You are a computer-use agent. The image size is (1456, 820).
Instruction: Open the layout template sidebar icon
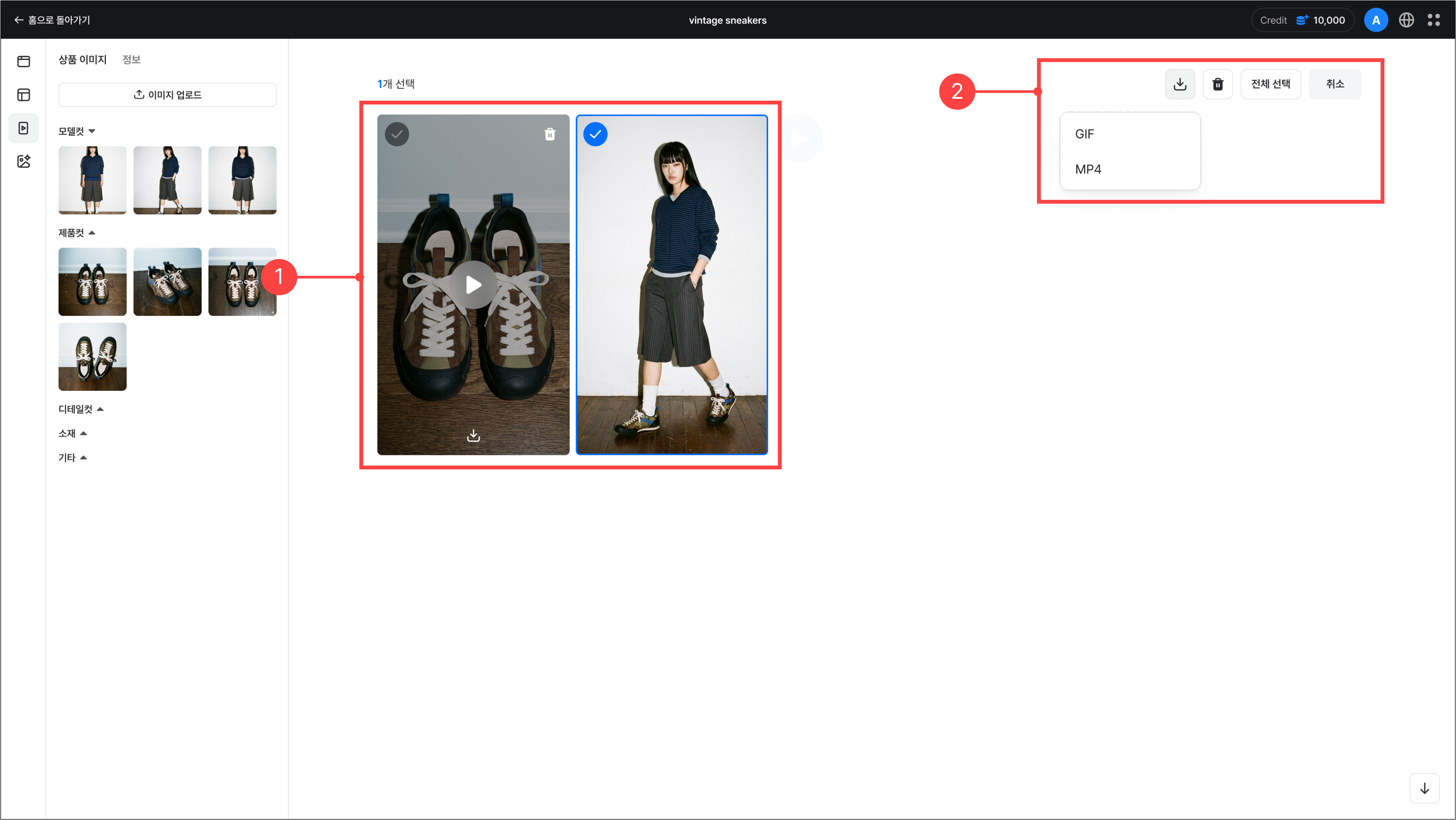click(x=24, y=94)
